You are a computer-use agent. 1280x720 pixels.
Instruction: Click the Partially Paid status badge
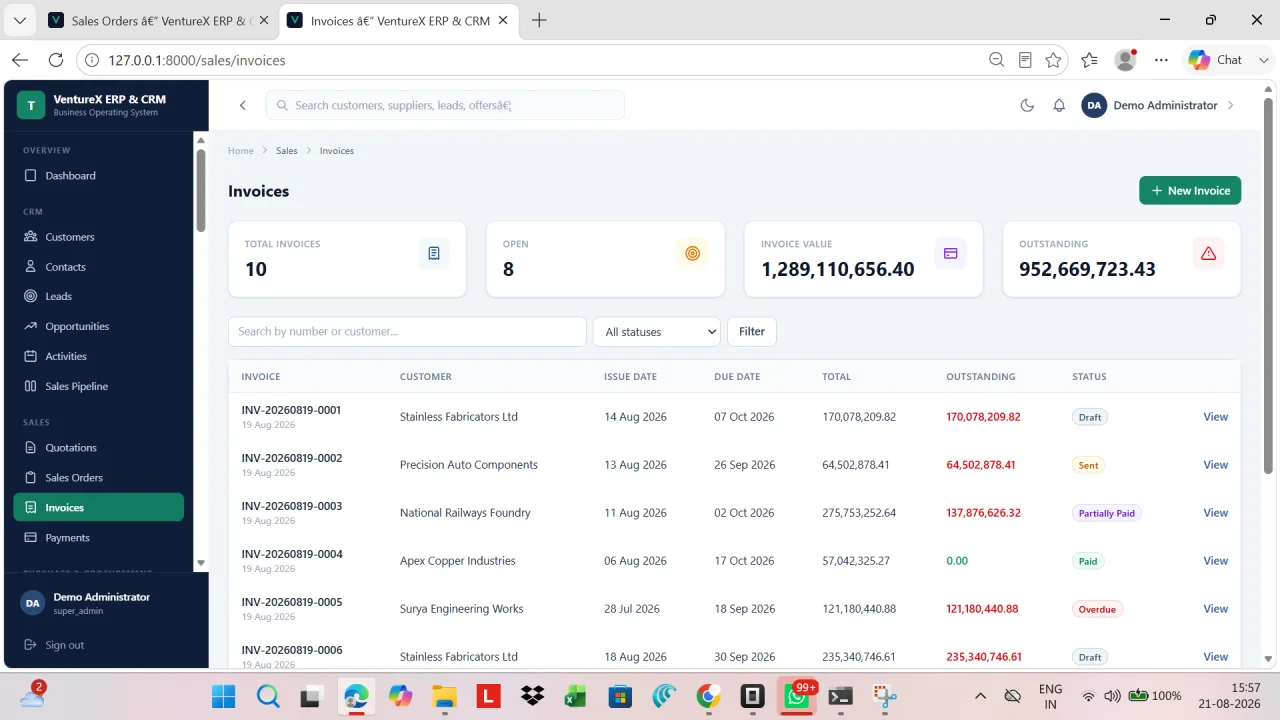click(x=1107, y=513)
